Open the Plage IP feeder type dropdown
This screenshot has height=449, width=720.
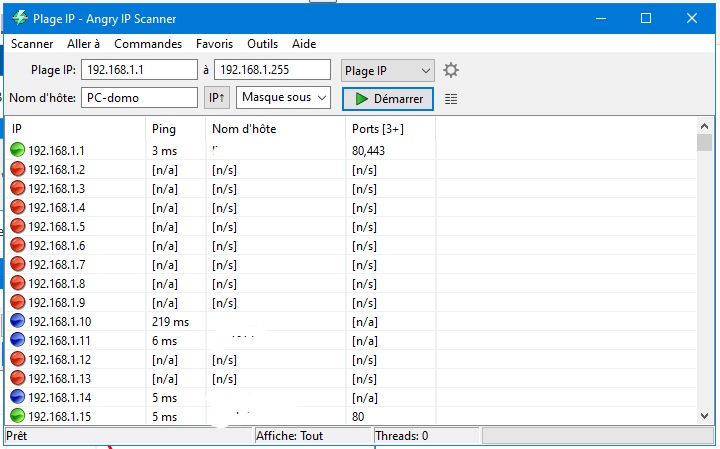tap(388, 71)
